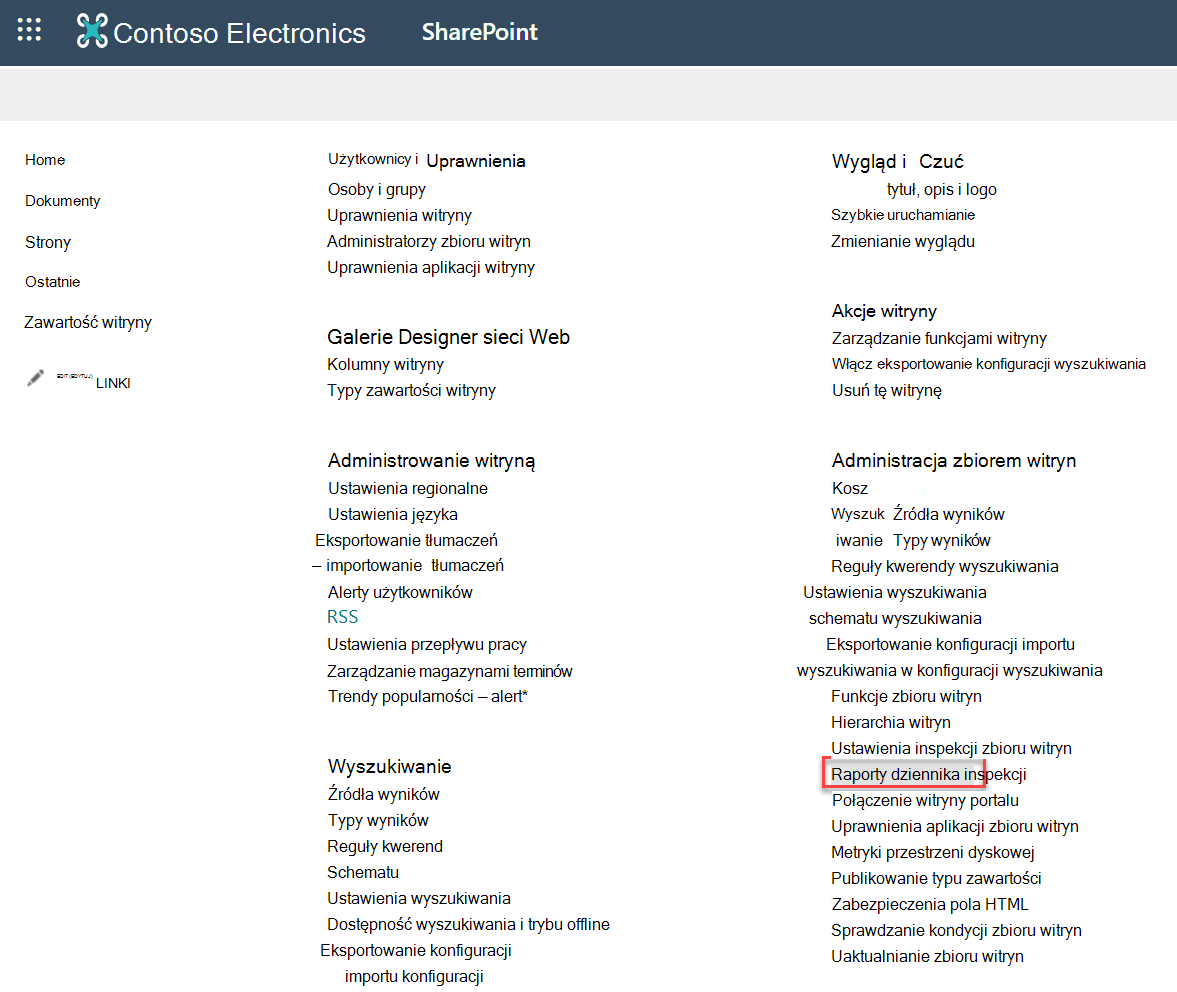This screenshot has height=992, width=1177.
Task: Open Sprawdzanie kondycji zbioru witryn
Action: pyautogui.click(x=956, y=930)
